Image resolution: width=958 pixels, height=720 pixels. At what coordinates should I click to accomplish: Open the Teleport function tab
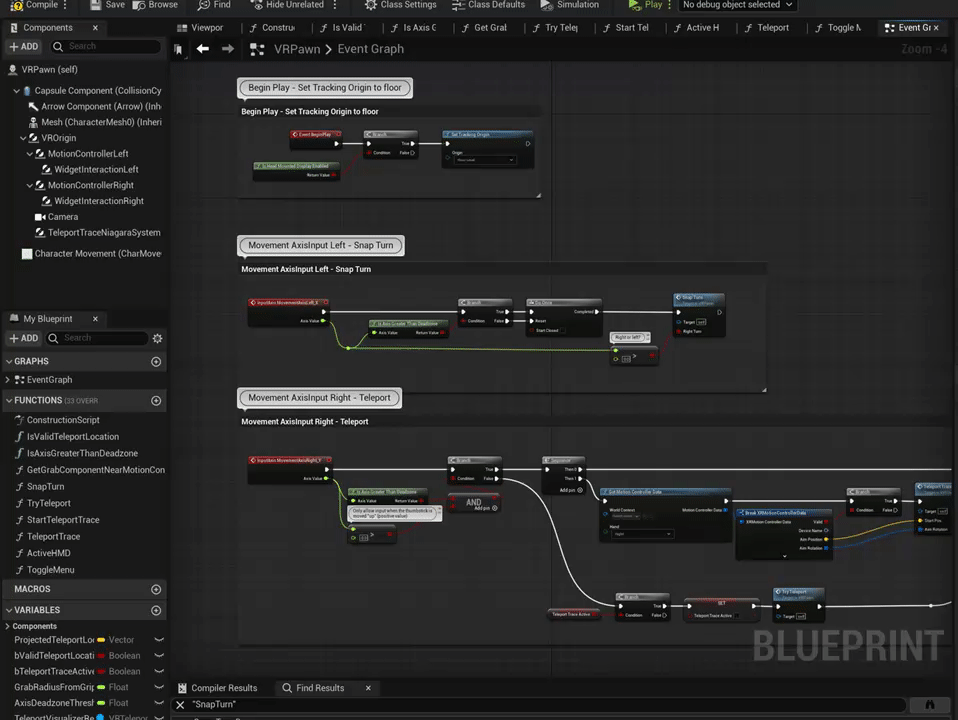coord(767,28)
